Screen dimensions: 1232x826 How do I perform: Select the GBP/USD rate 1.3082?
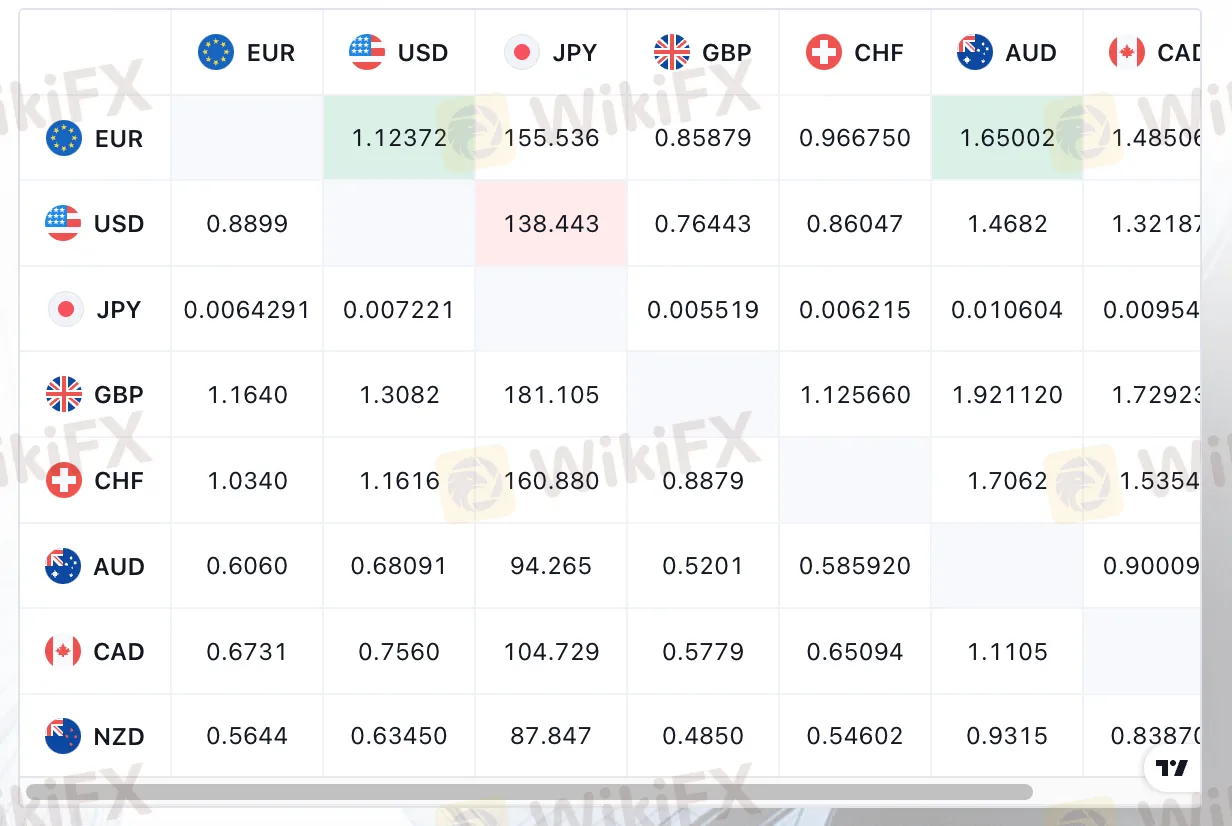(399, 395)
